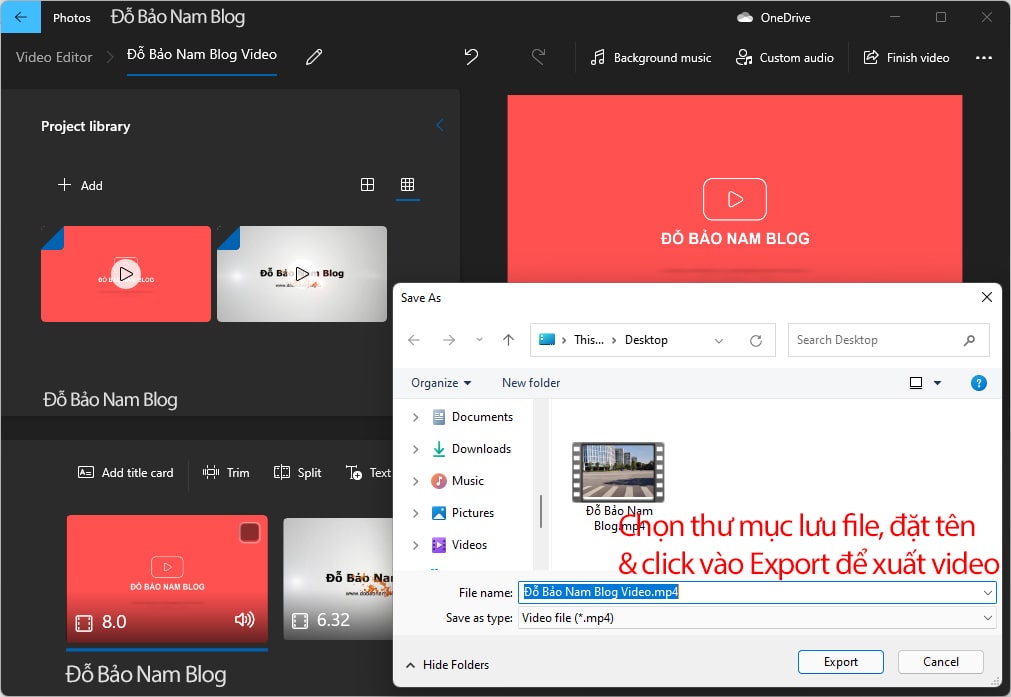Select Videos in navigation pane
Screen dimensions: 1011x697
click(x=460, y=545)
